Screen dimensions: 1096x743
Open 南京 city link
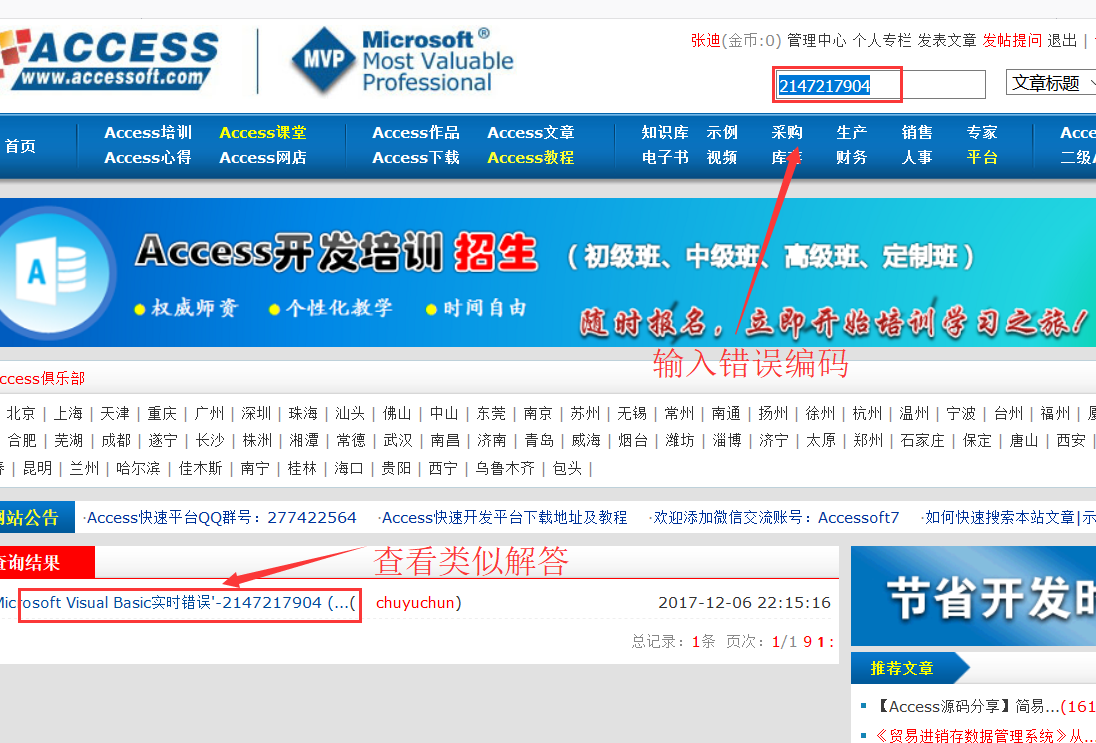(538, 413)
